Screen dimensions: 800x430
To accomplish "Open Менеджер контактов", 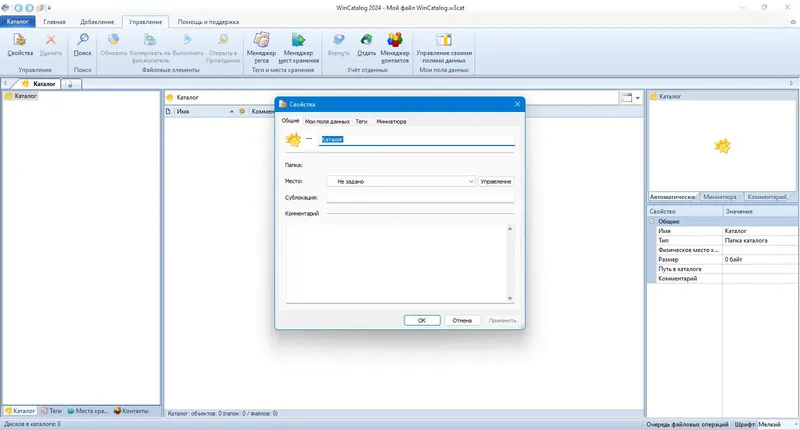I will tap(394, 47).
